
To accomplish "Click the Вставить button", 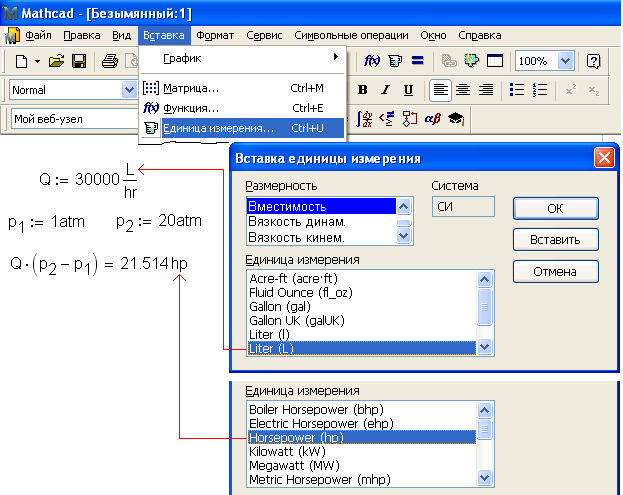I will tap(555, 240).
